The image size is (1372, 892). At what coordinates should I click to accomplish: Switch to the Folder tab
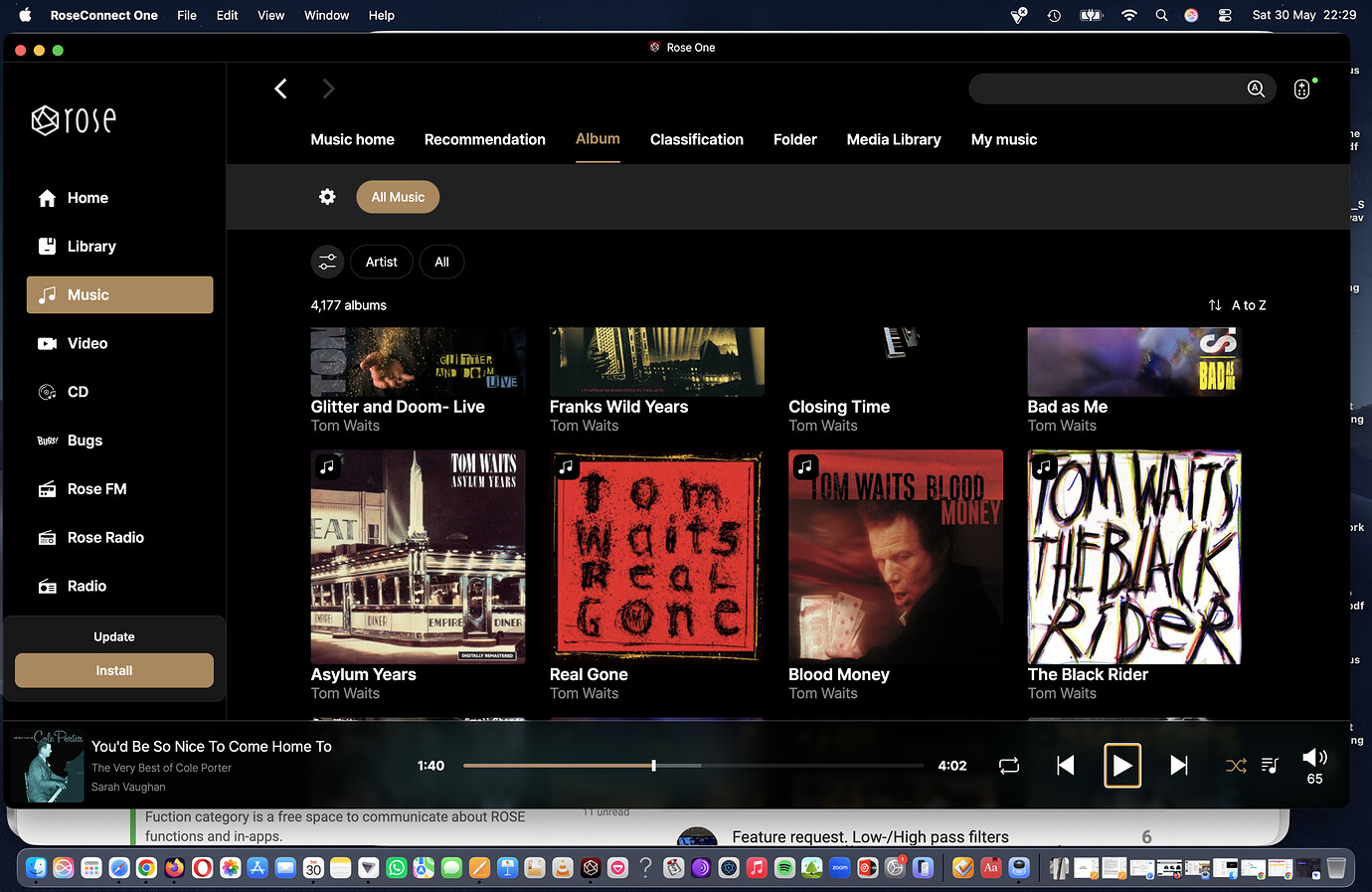(x=795, y=139)
